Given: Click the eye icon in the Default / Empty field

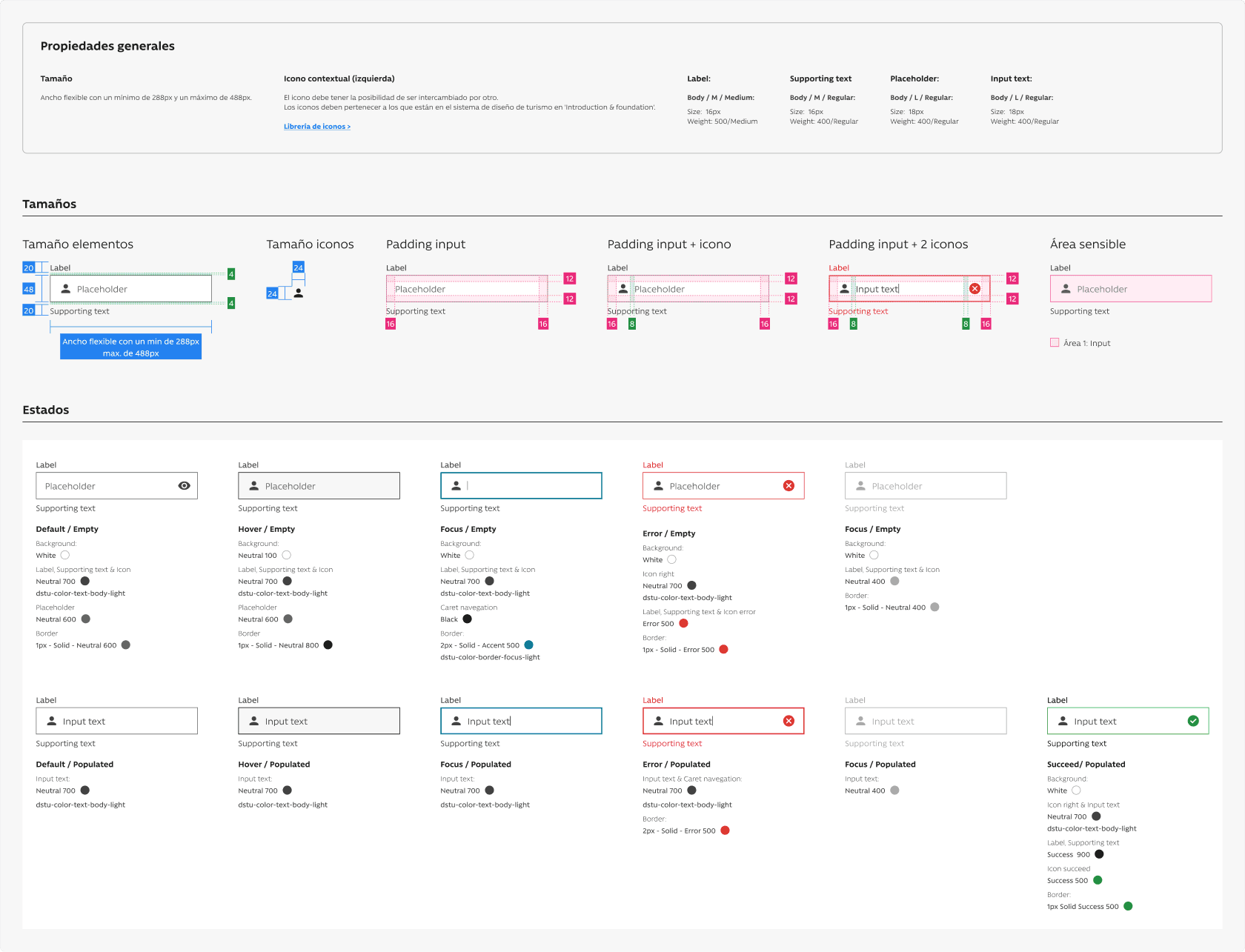Looking at the screenshot, I should click(x=184, y=486).
